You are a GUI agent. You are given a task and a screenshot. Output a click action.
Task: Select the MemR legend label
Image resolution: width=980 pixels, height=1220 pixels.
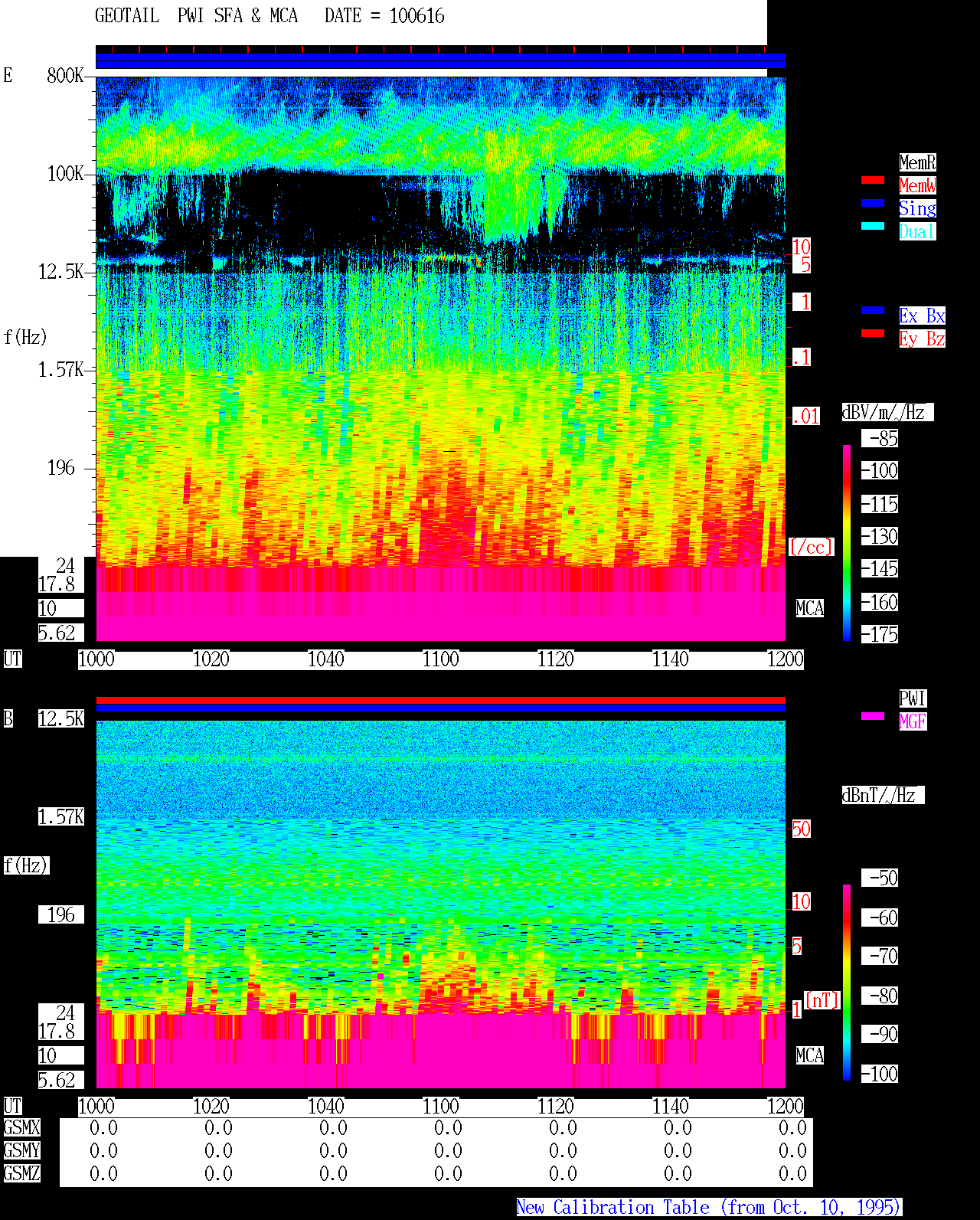(917, 162)
